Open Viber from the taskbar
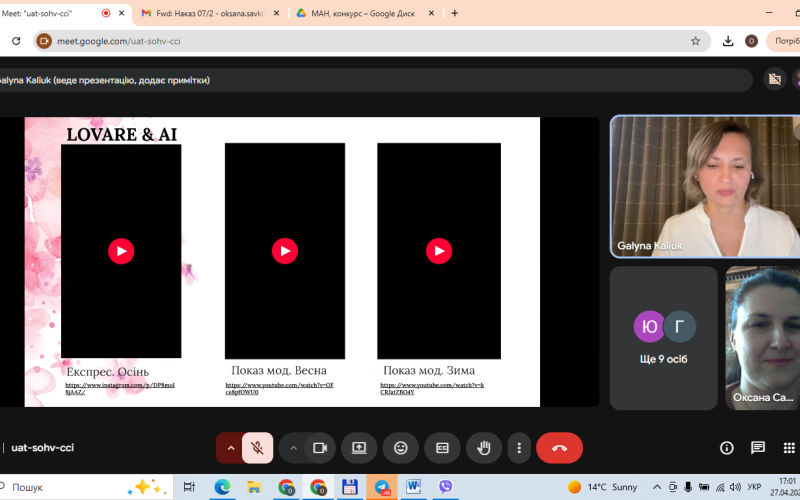This screenshot has width=800, height=500. [x=445, y=487]
